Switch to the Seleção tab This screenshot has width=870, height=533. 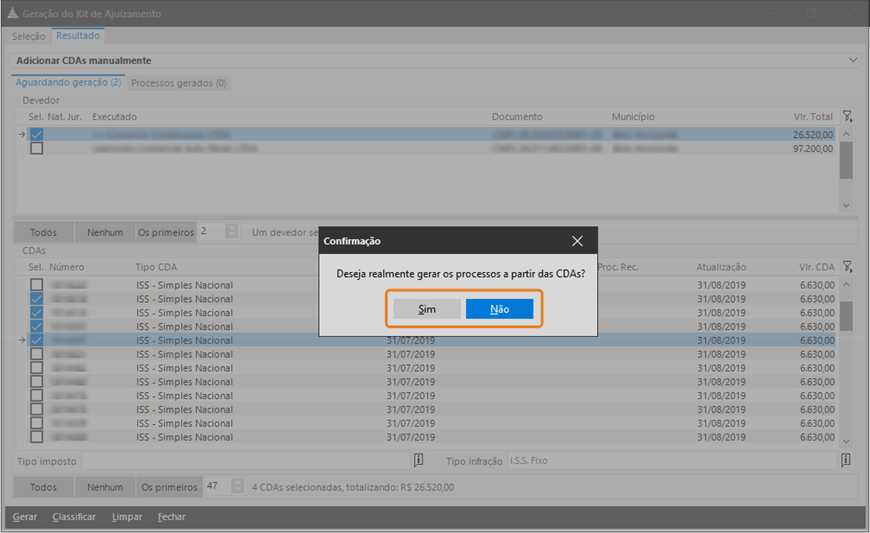28,36
